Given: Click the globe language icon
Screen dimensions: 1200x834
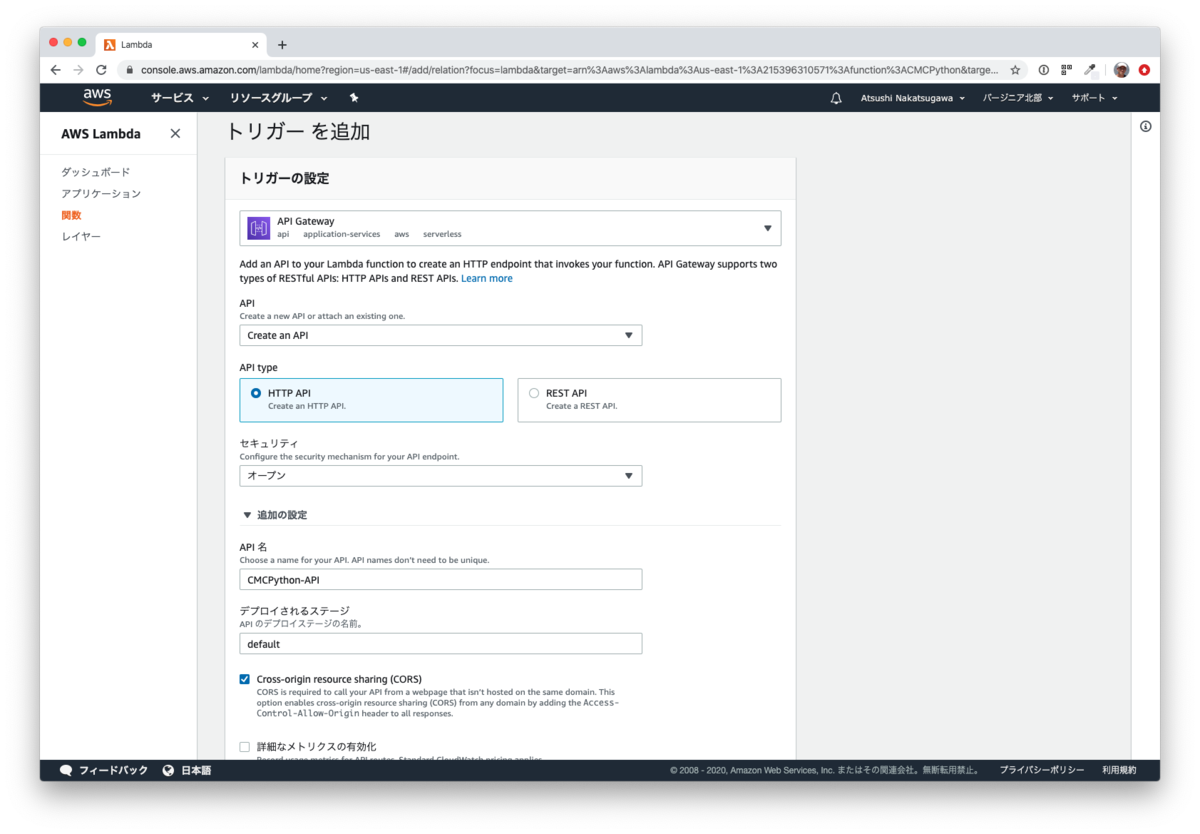Looking at the screenshot, I should click(x=168, y=770).
